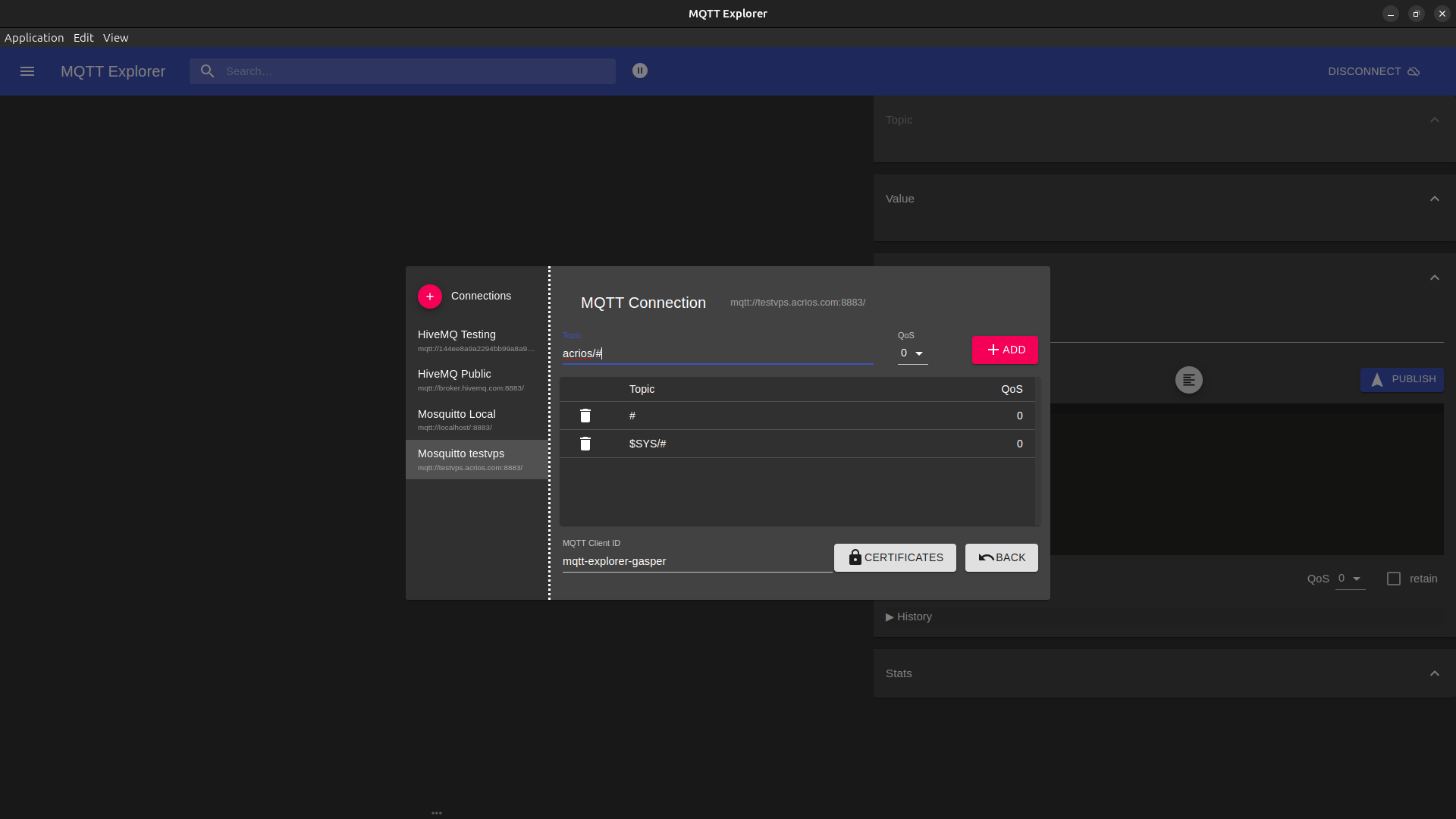The image size is (1456, 819).
Task: Click the search magnifier icon
Action: click(207, 71)
